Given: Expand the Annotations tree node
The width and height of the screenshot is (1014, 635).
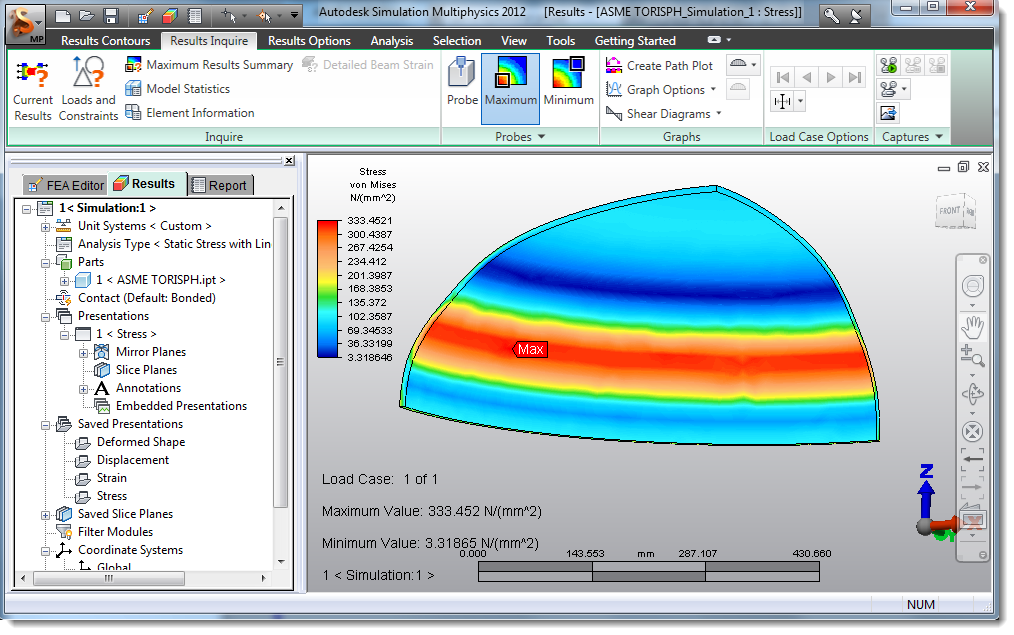Looking at the screenshot, I should tap(83, 389).
